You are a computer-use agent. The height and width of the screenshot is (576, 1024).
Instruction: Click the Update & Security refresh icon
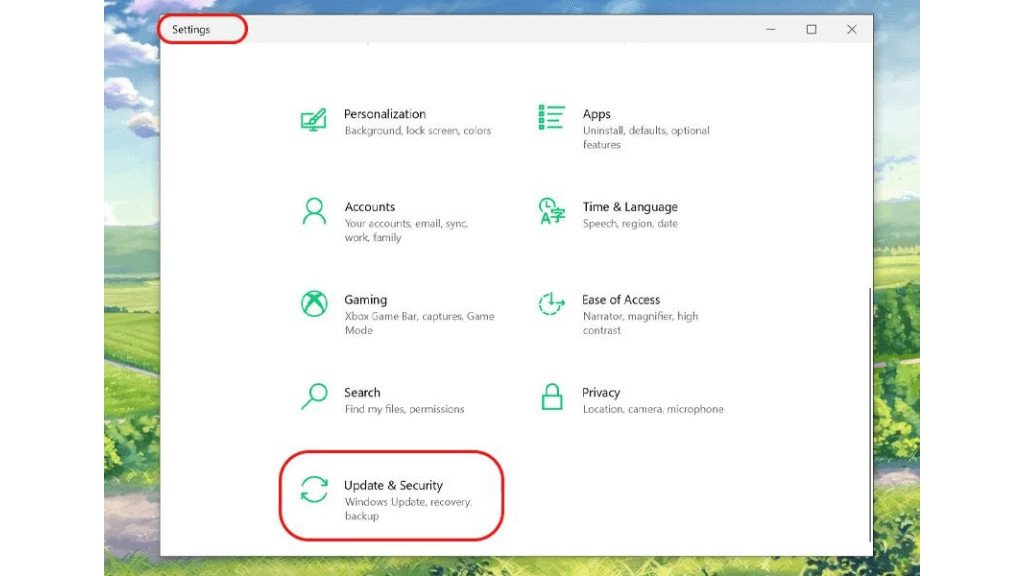click(x=312, y=490)
